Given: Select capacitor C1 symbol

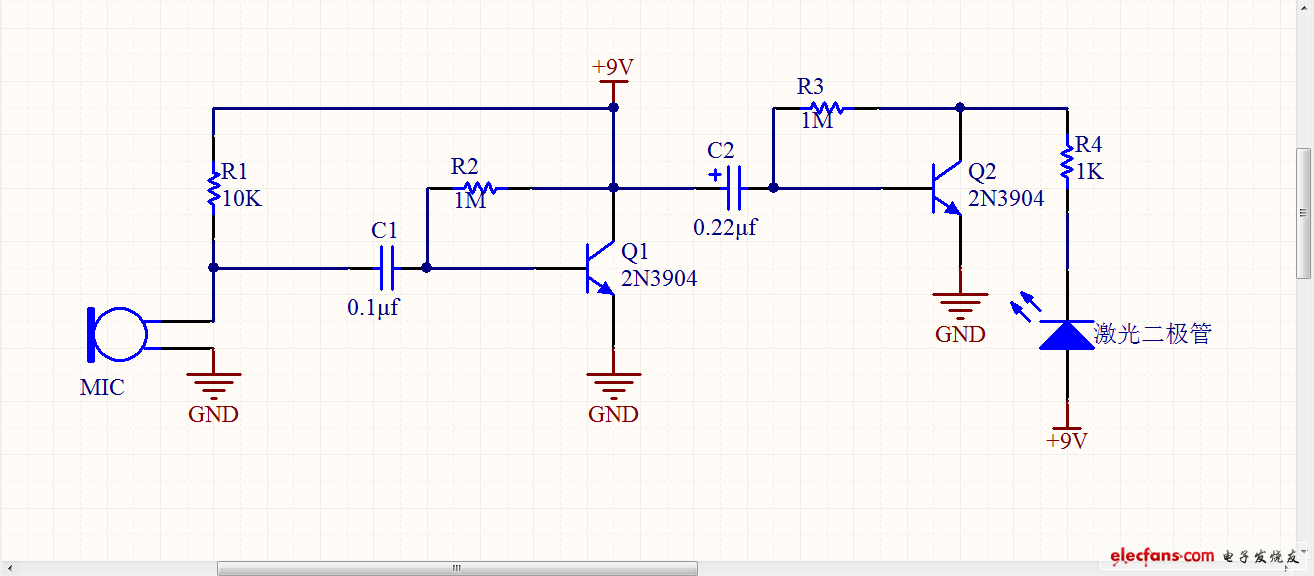Looking at the screenshot, I should [387, 268].
